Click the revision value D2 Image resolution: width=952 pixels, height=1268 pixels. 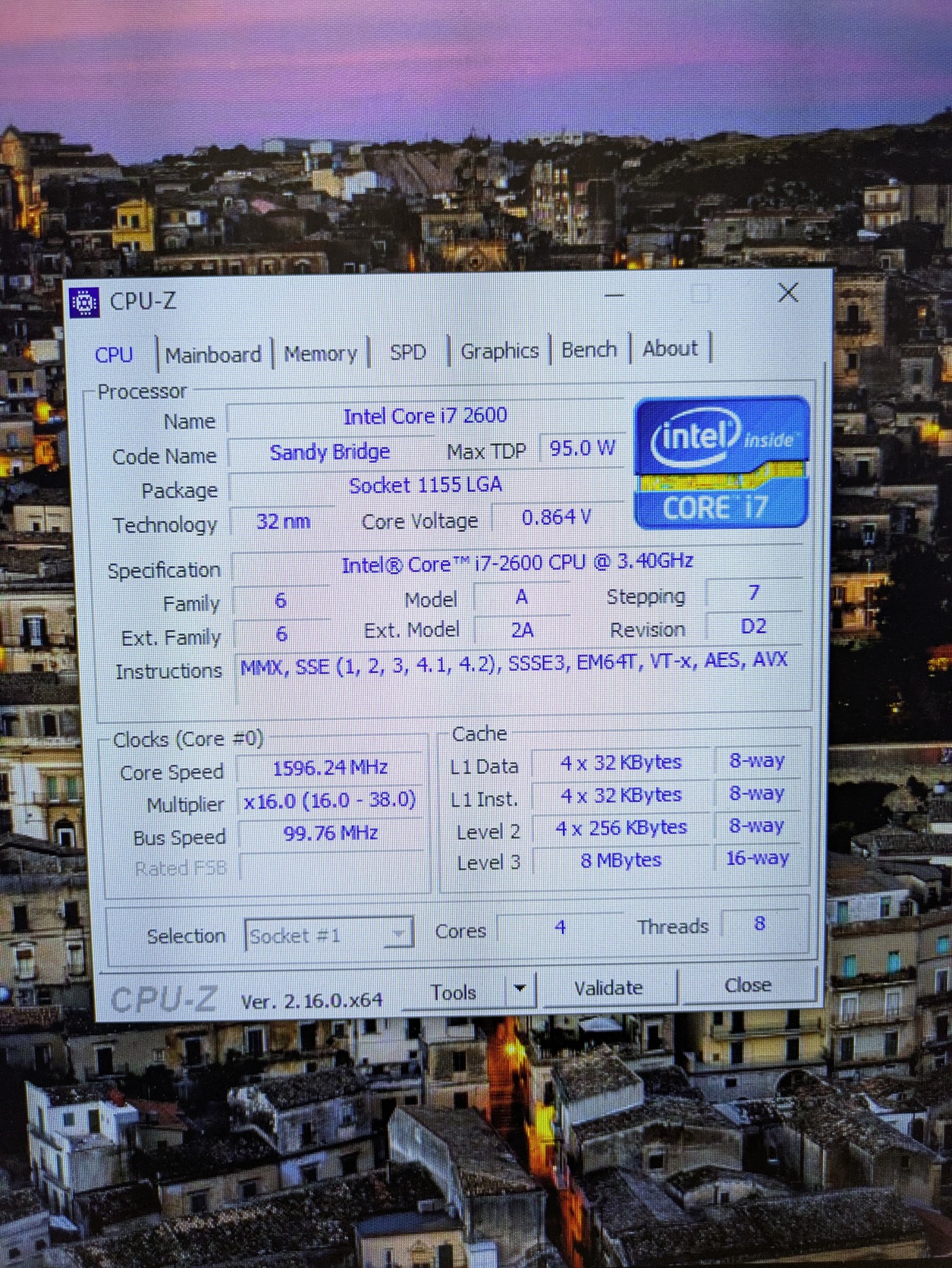click(753, 627)
